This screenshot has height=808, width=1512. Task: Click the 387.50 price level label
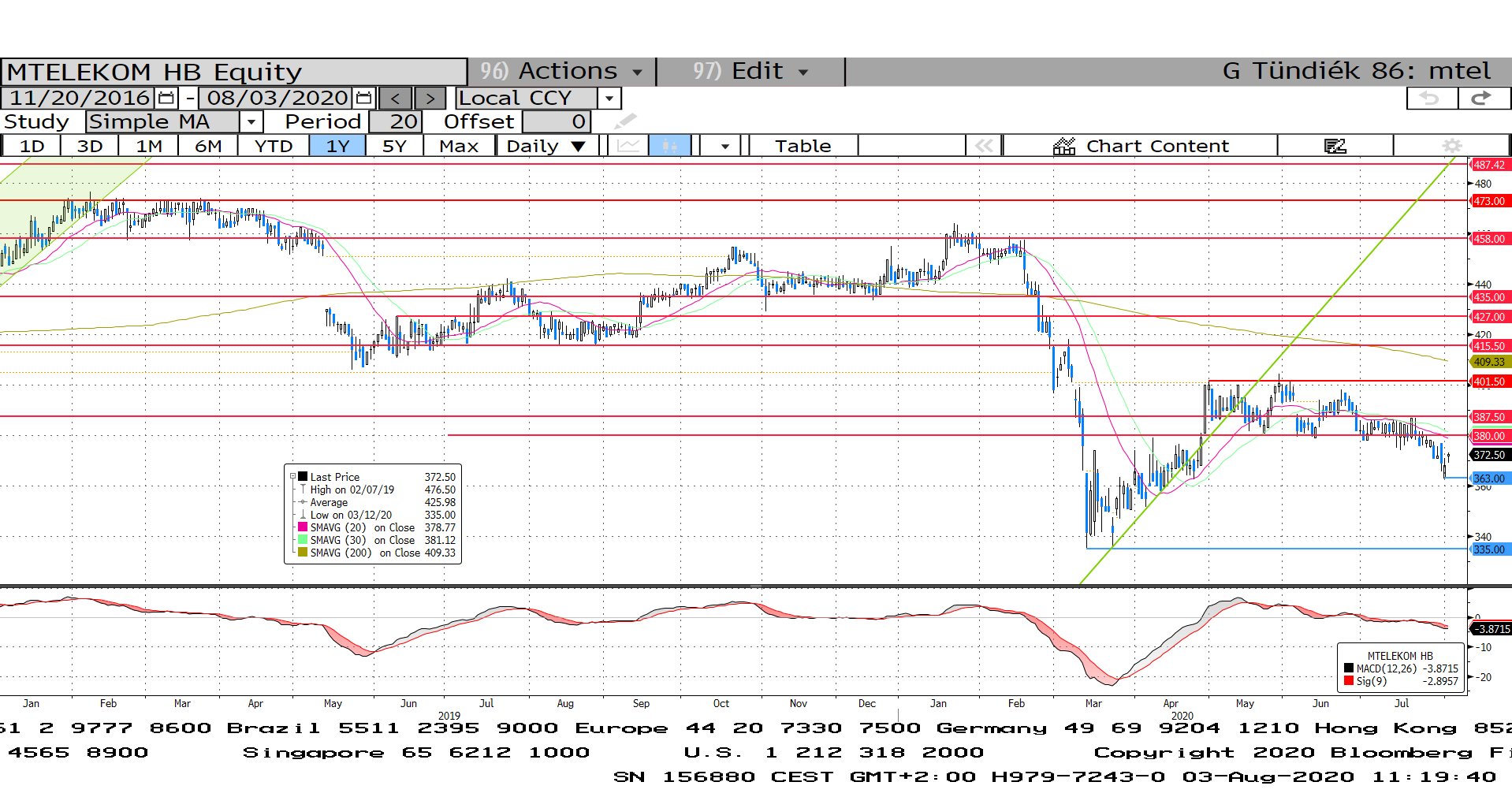(x=1490, y=417)
